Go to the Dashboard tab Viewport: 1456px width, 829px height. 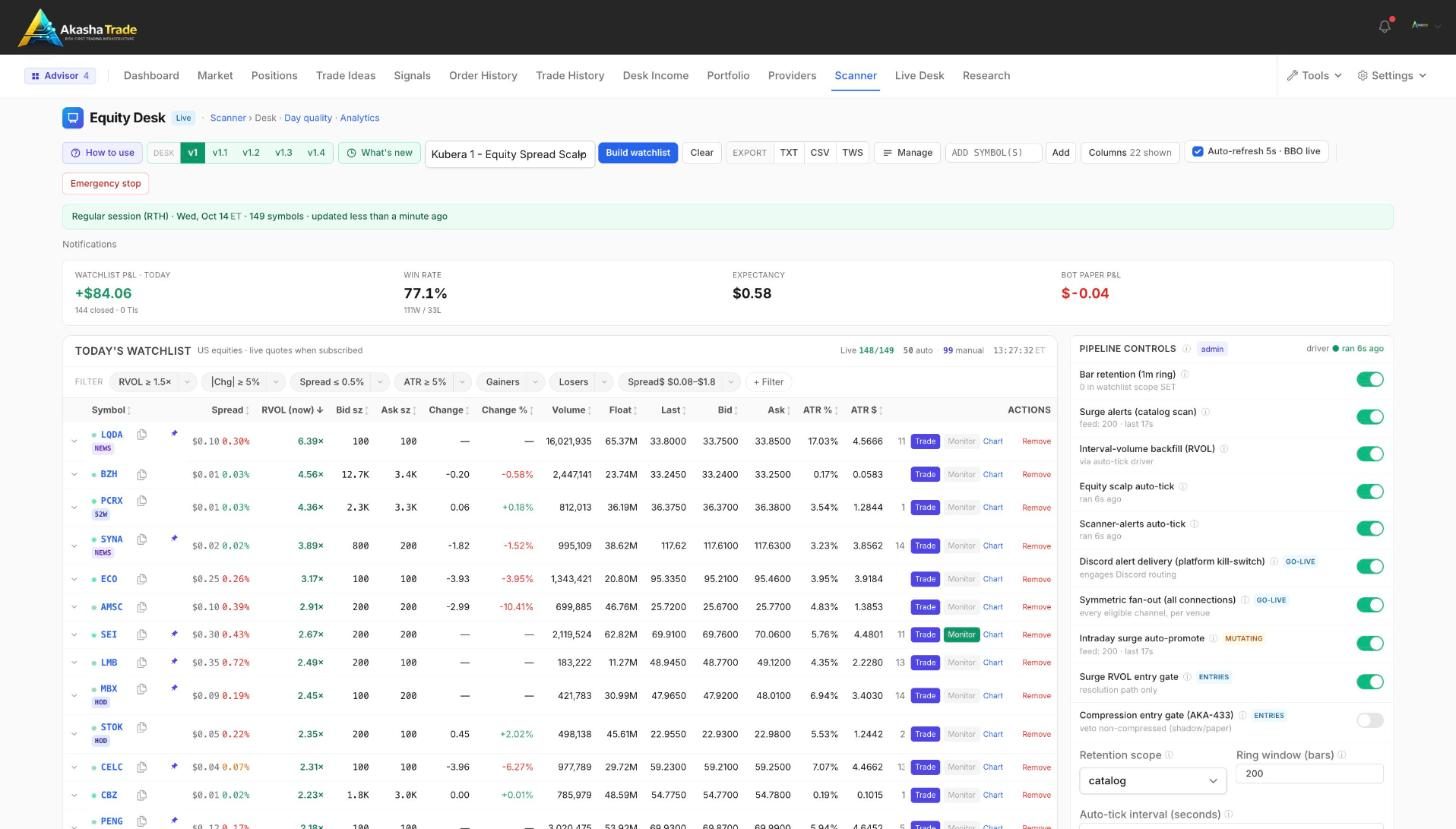[x=151, y=76]
